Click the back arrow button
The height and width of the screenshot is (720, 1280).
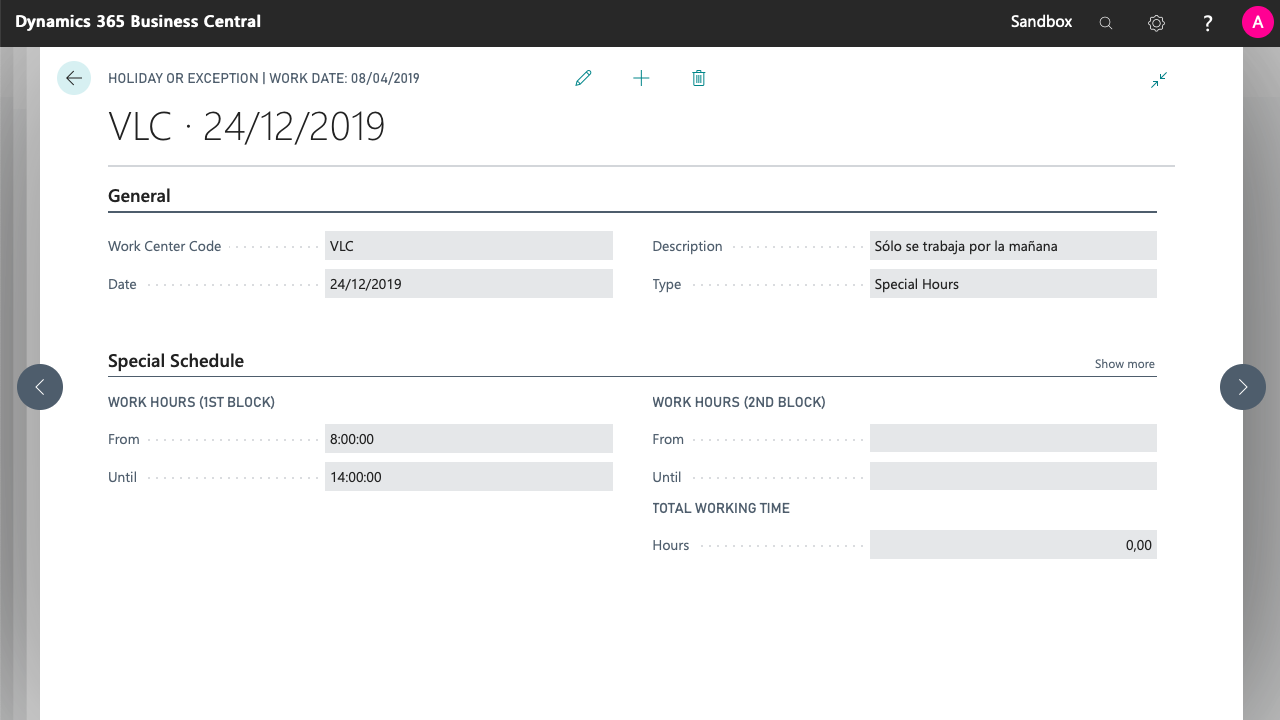click(73, 78)
